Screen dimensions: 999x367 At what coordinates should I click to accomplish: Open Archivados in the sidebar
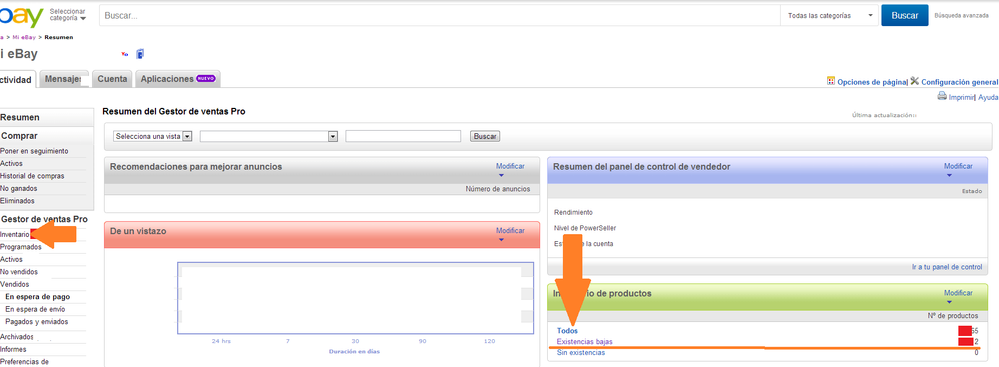point(17,337)
